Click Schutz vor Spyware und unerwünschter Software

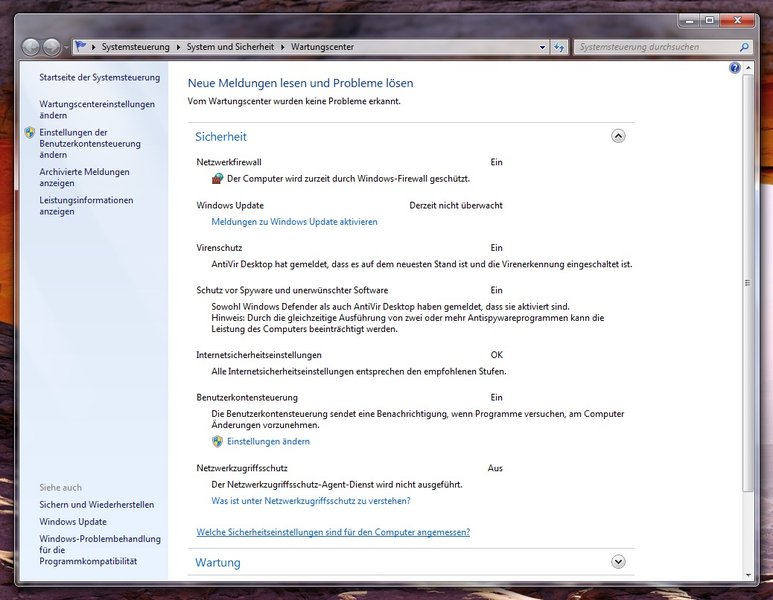292,290
